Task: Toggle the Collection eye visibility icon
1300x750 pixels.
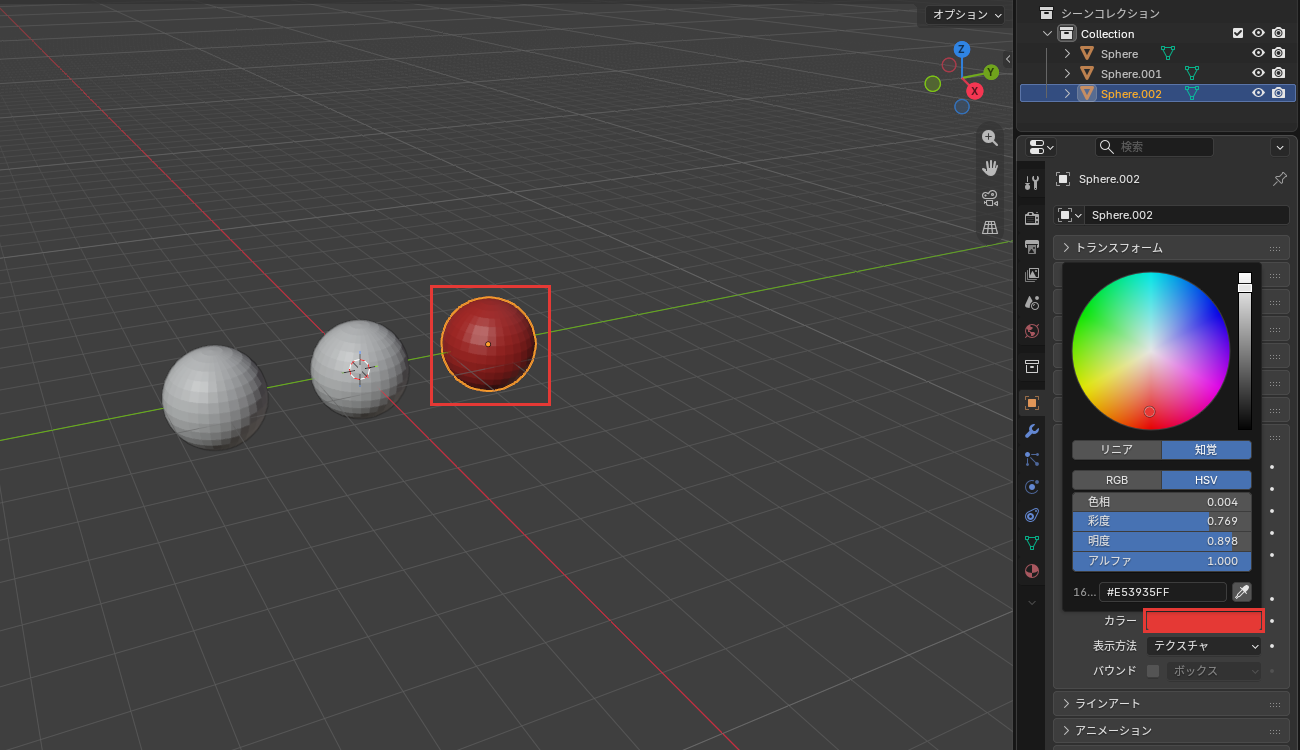Action: 1259,33
